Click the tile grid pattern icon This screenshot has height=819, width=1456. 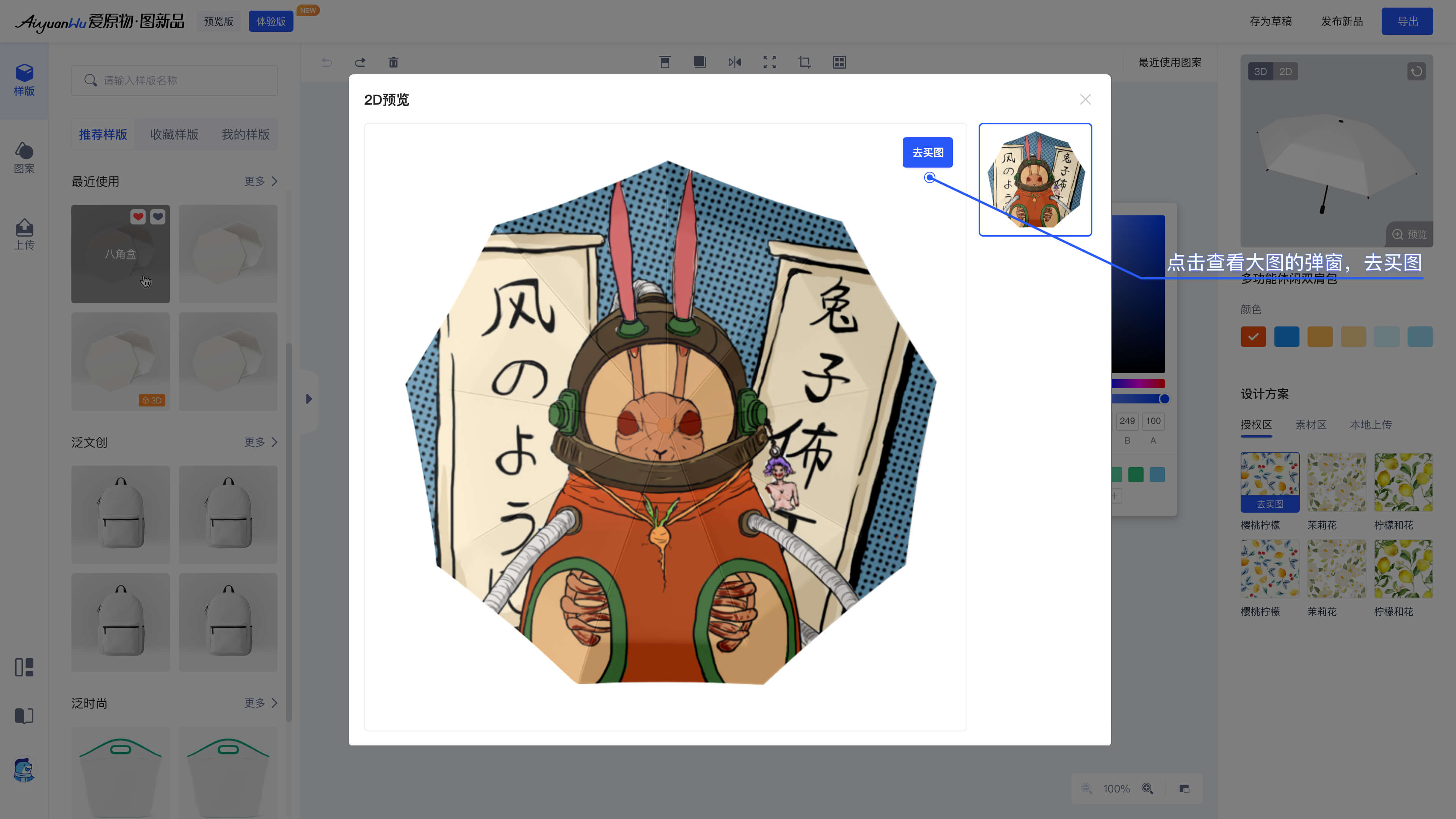pos(839,62)
